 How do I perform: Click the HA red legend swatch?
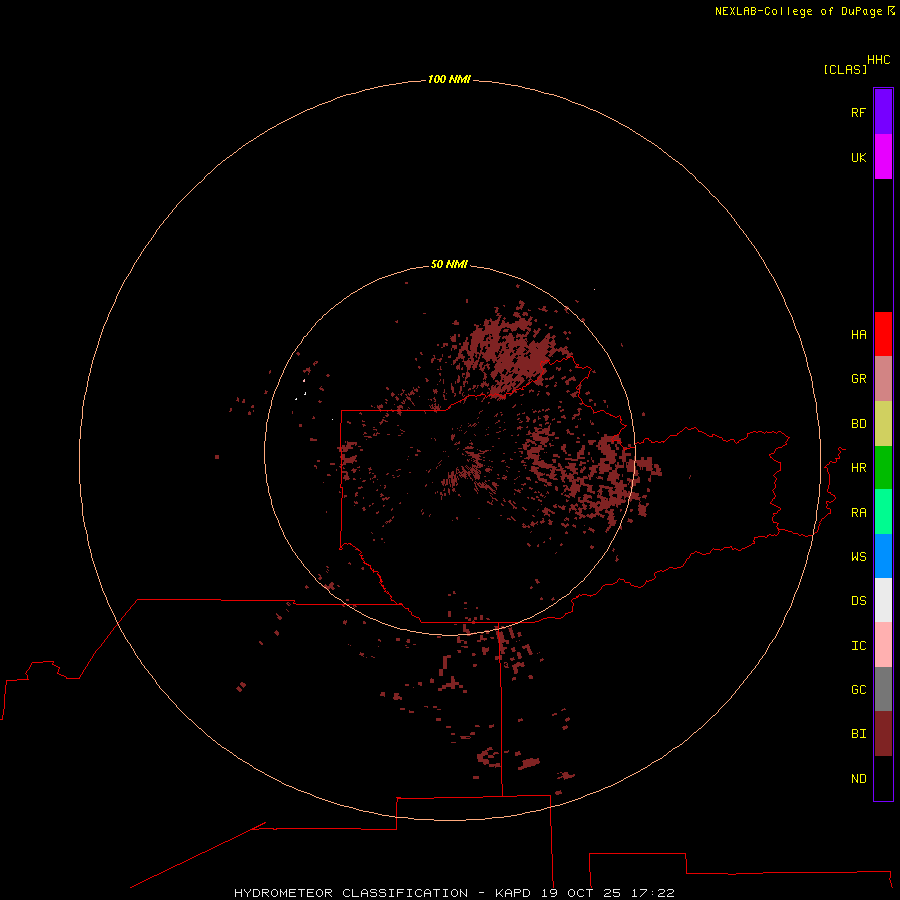pyautogui.click(x=883, y=334)
